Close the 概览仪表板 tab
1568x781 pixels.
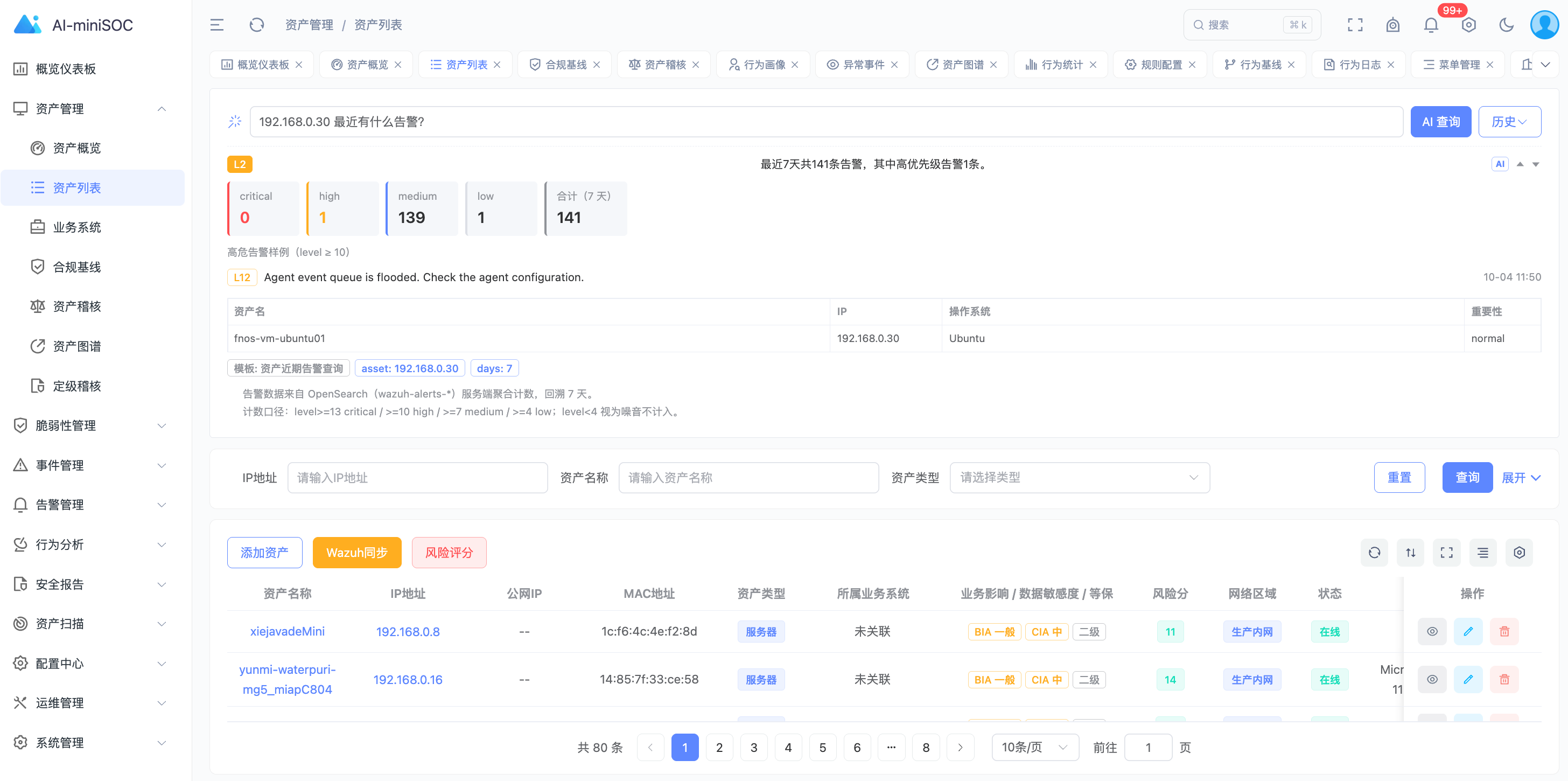pyautogui.click(x=299, y=65)
